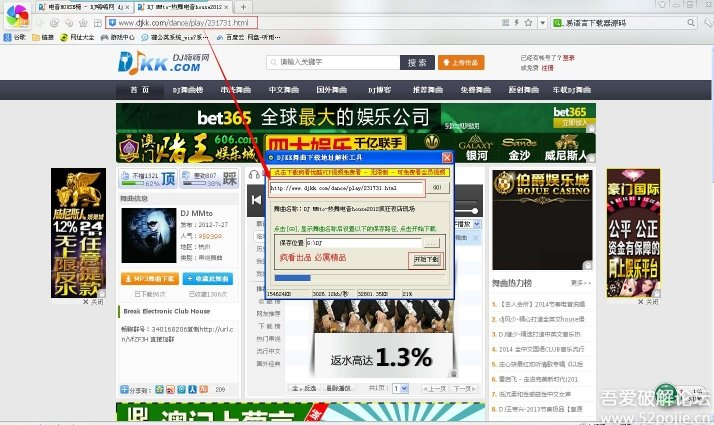The width and height of the screenshot is (714, 425).
Task: Click the undo-close-tab arrow in browser toolbar
Action: click(69, 23)
